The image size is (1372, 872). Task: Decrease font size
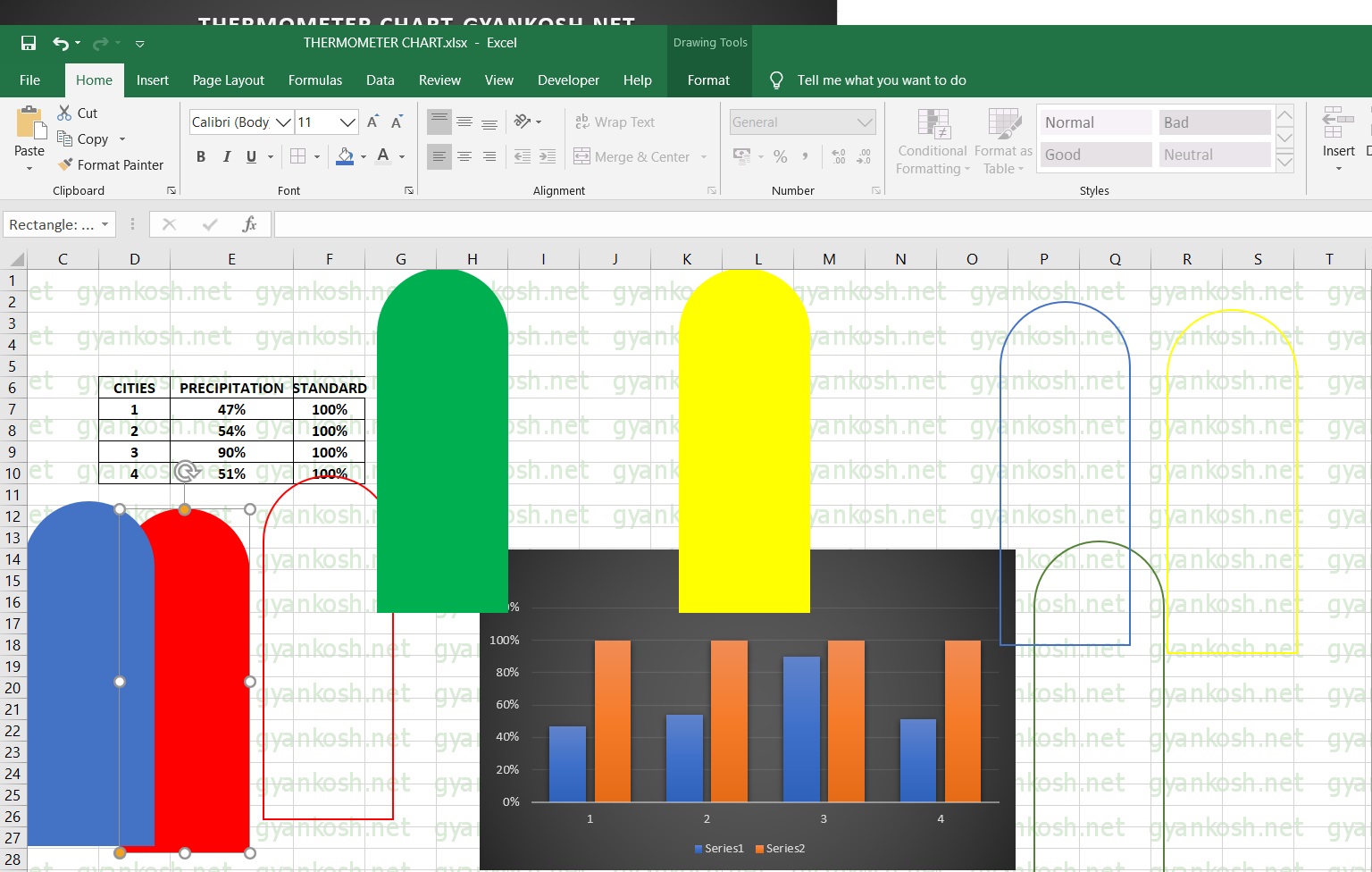[397, 122]
